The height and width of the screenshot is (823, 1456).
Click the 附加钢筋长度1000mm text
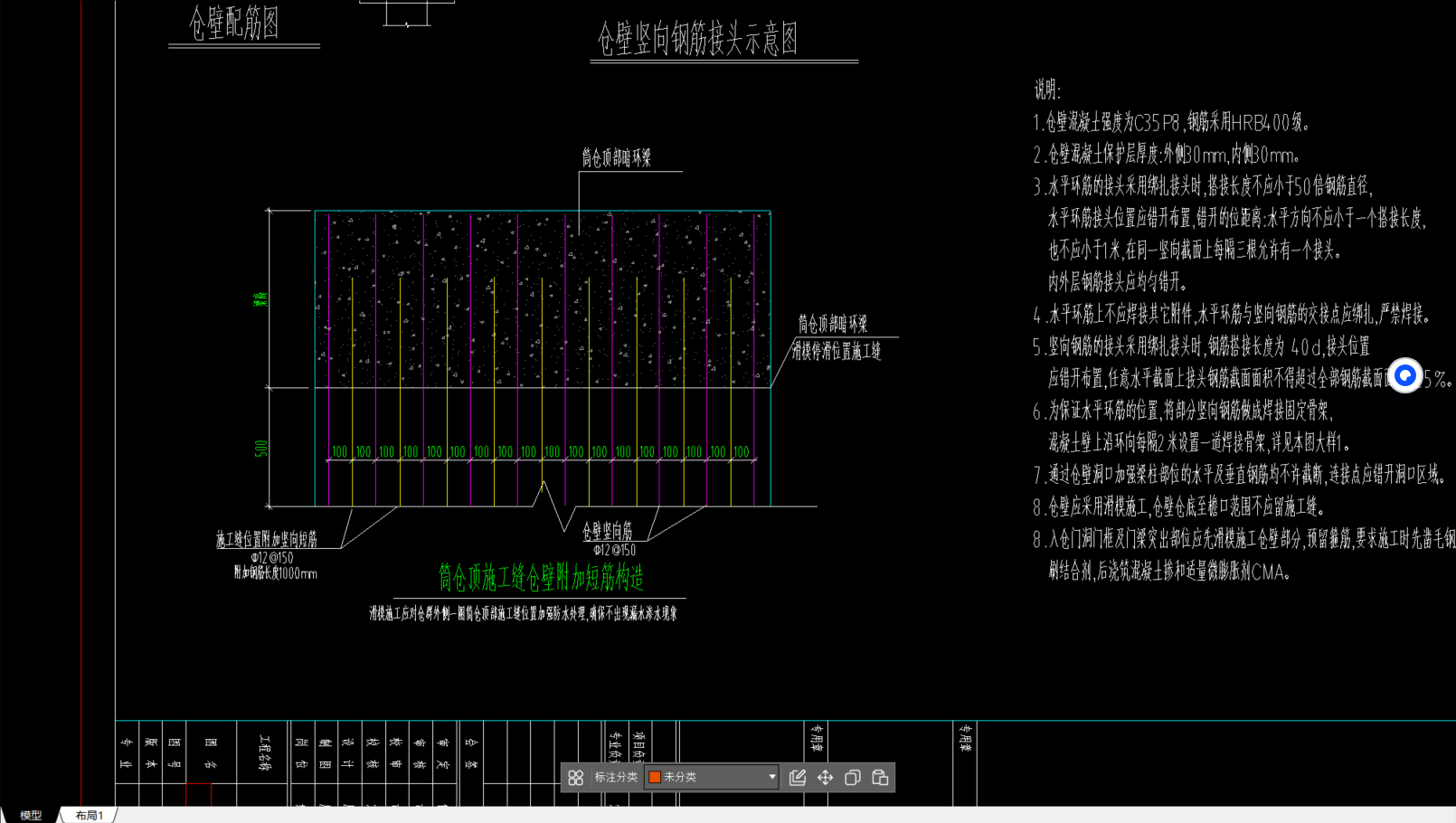[x=275, y=573]
